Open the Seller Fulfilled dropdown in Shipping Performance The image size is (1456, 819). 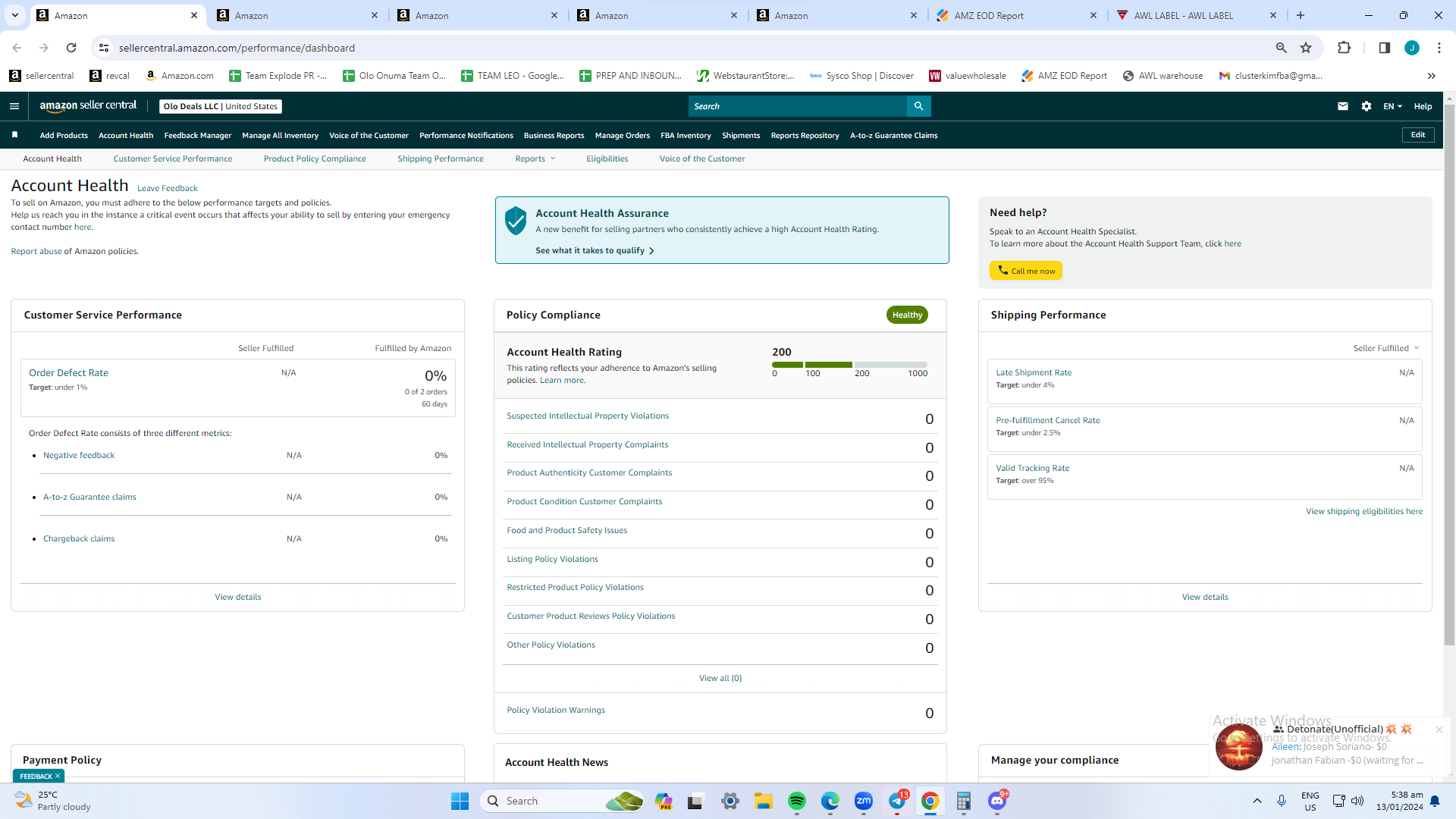click(x=1386, y=348)
